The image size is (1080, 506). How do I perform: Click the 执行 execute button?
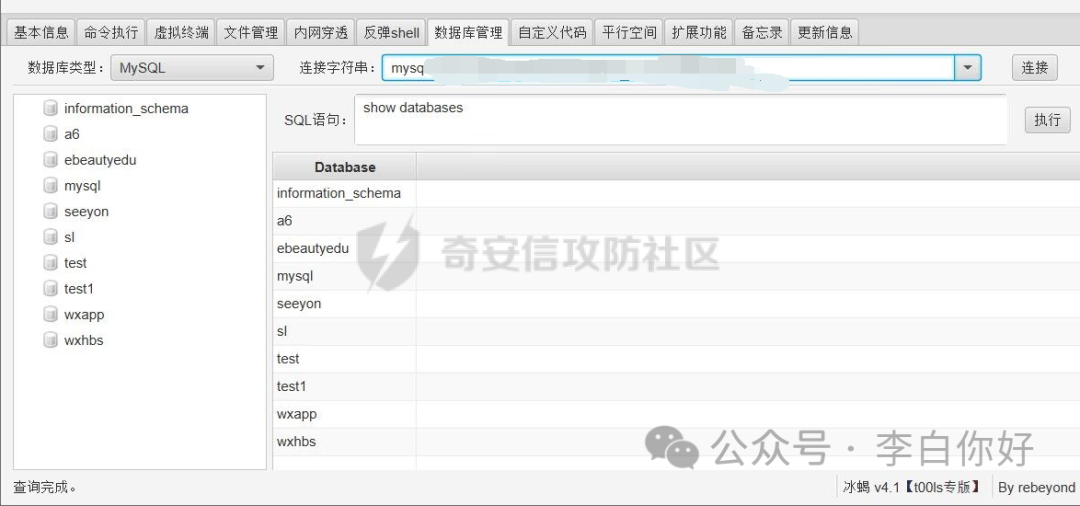(x=1048, y=120)
